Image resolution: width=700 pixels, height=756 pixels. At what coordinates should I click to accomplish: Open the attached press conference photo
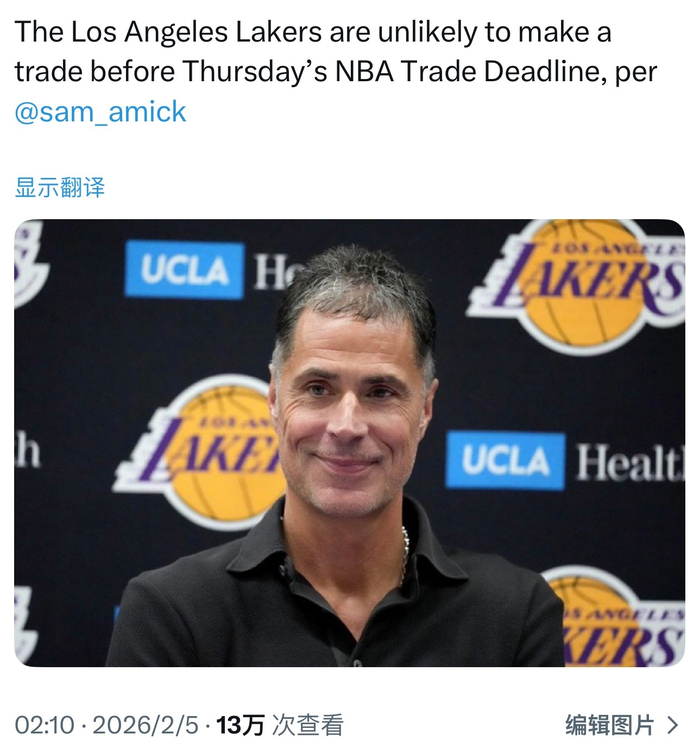350,443
